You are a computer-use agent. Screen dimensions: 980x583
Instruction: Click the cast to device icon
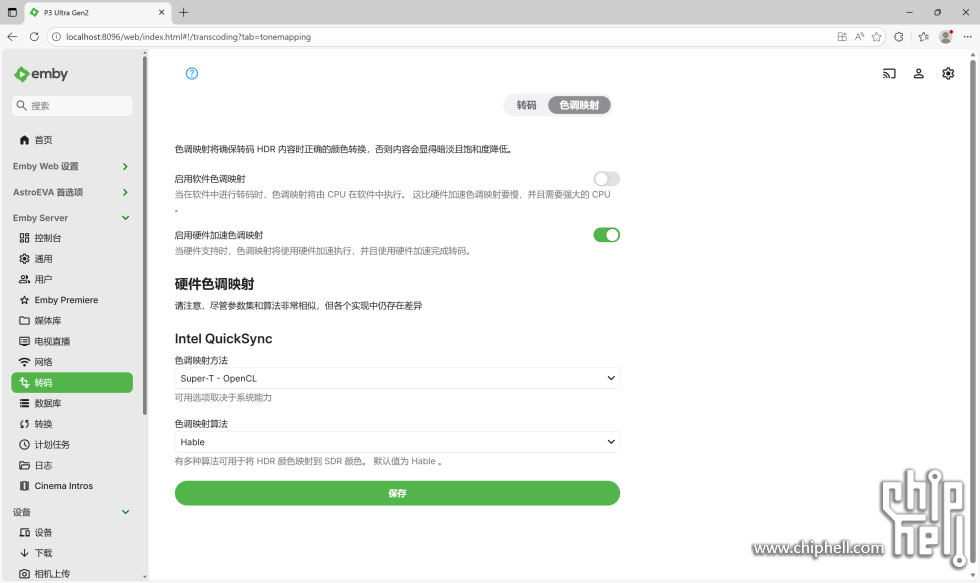(x=889, y=73)
